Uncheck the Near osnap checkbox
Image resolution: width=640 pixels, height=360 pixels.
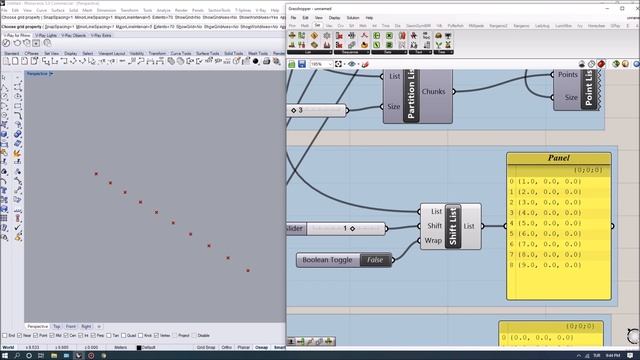click(x=20, y=336)
